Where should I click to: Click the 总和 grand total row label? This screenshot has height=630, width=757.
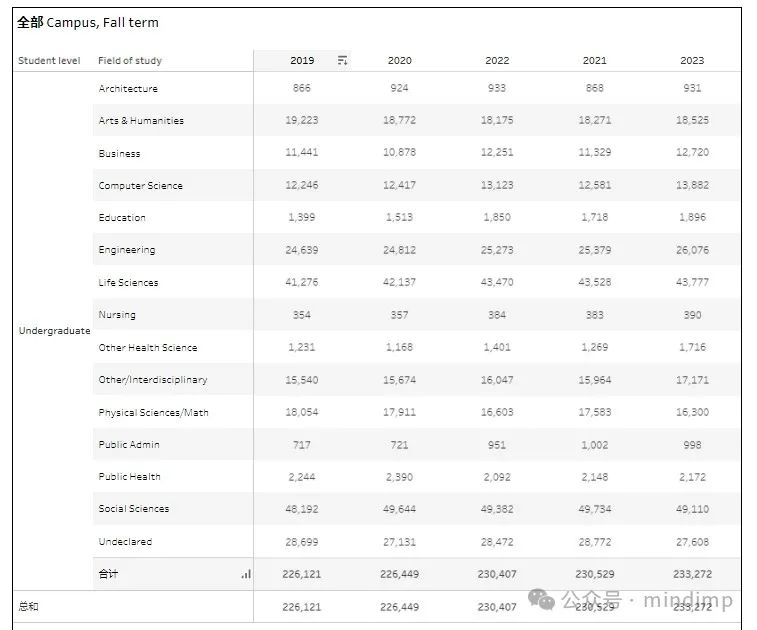(x=28, y=606)
